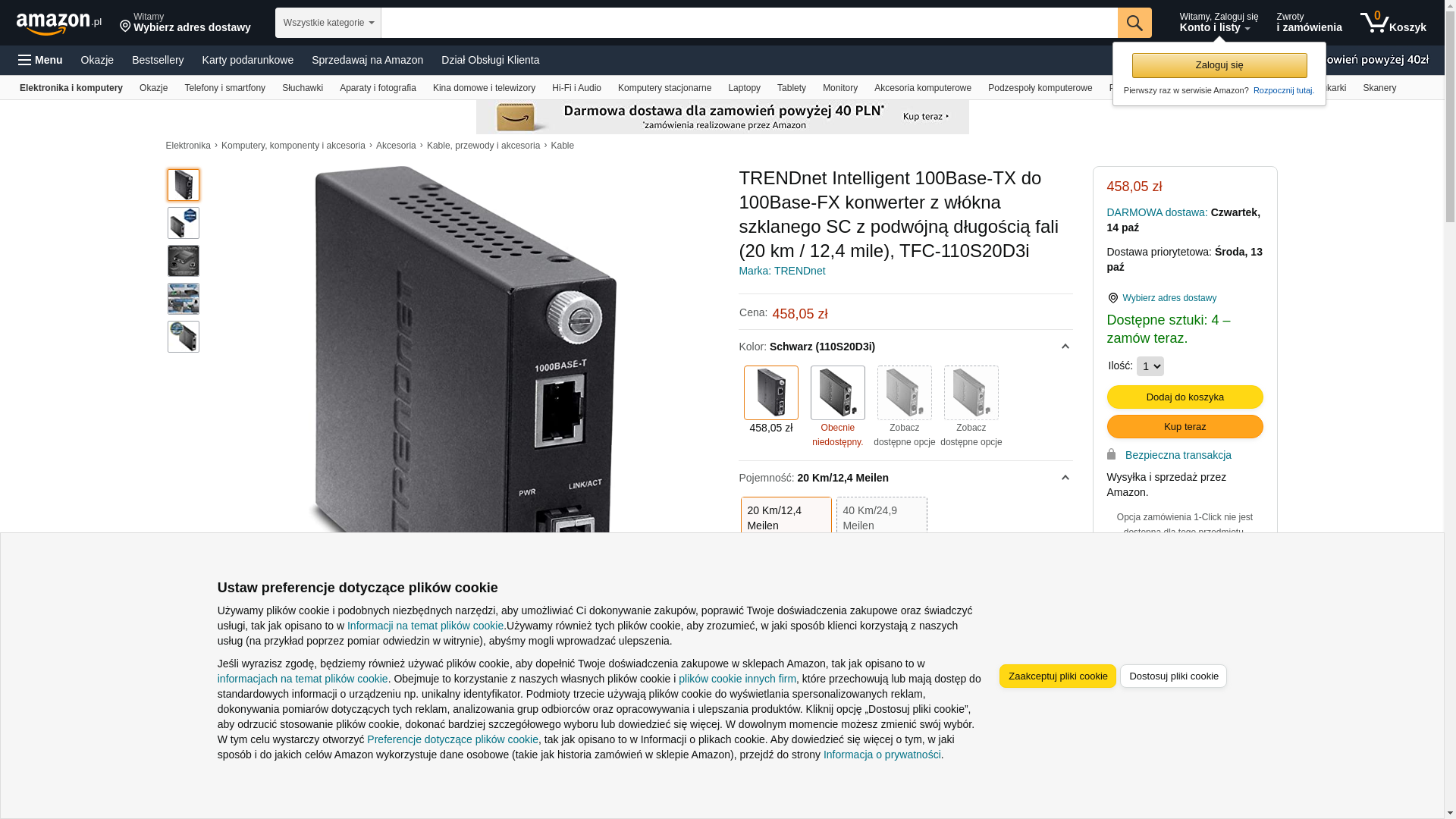Pick the second unavailable black variant swatch
This screenshot has width=1456, height=819.
[x=838, y=393]
